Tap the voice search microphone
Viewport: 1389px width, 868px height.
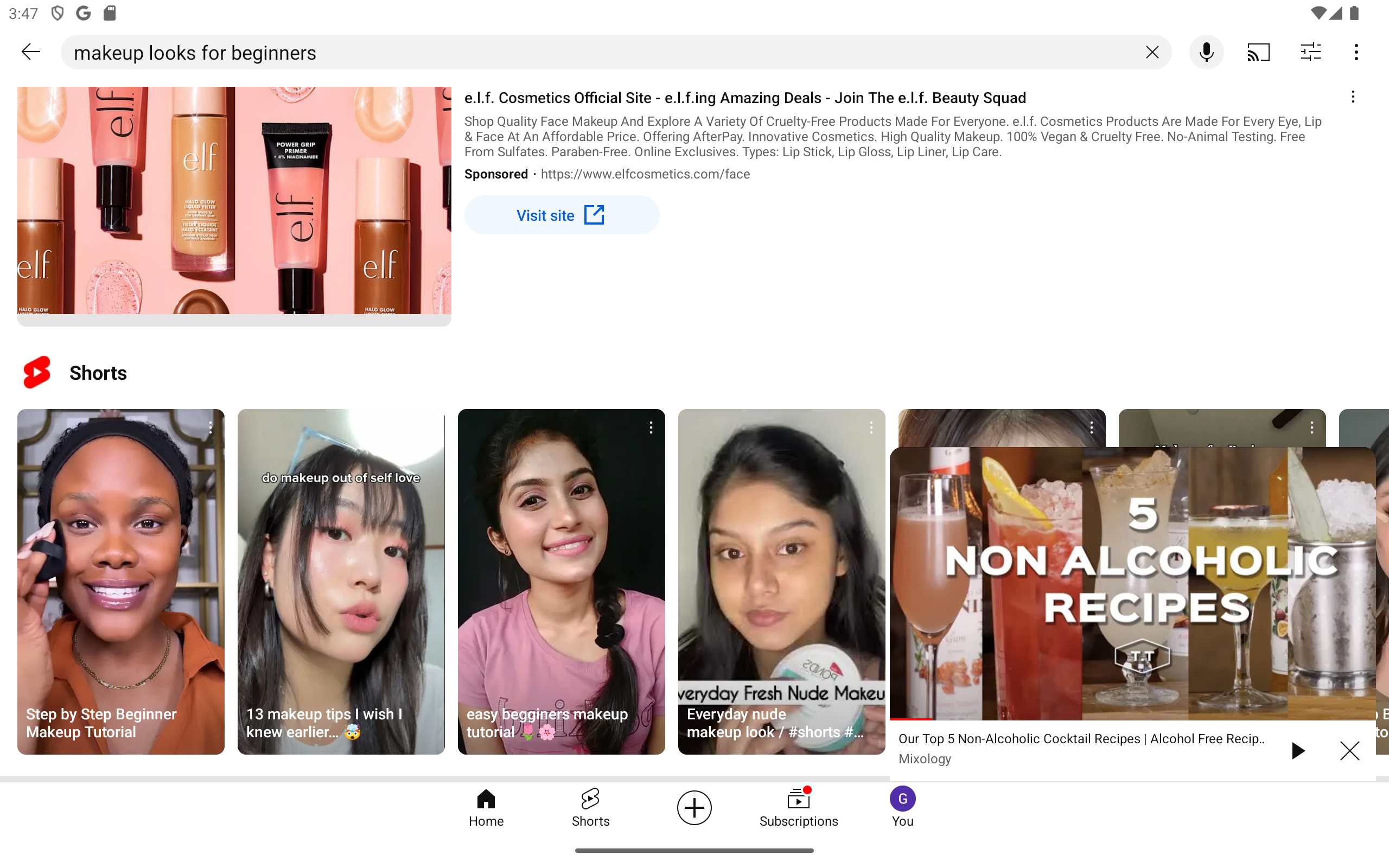click(x=1206, y=52)
